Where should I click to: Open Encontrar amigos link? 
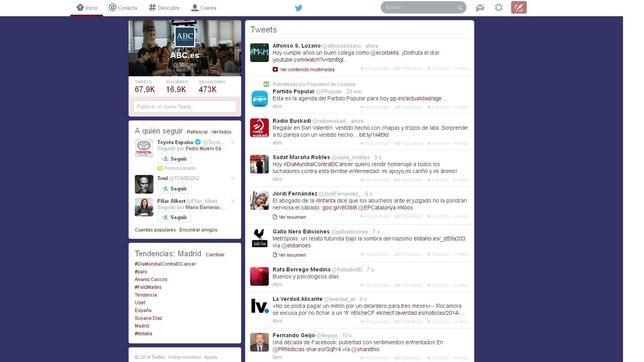click(x=198, y=230)
